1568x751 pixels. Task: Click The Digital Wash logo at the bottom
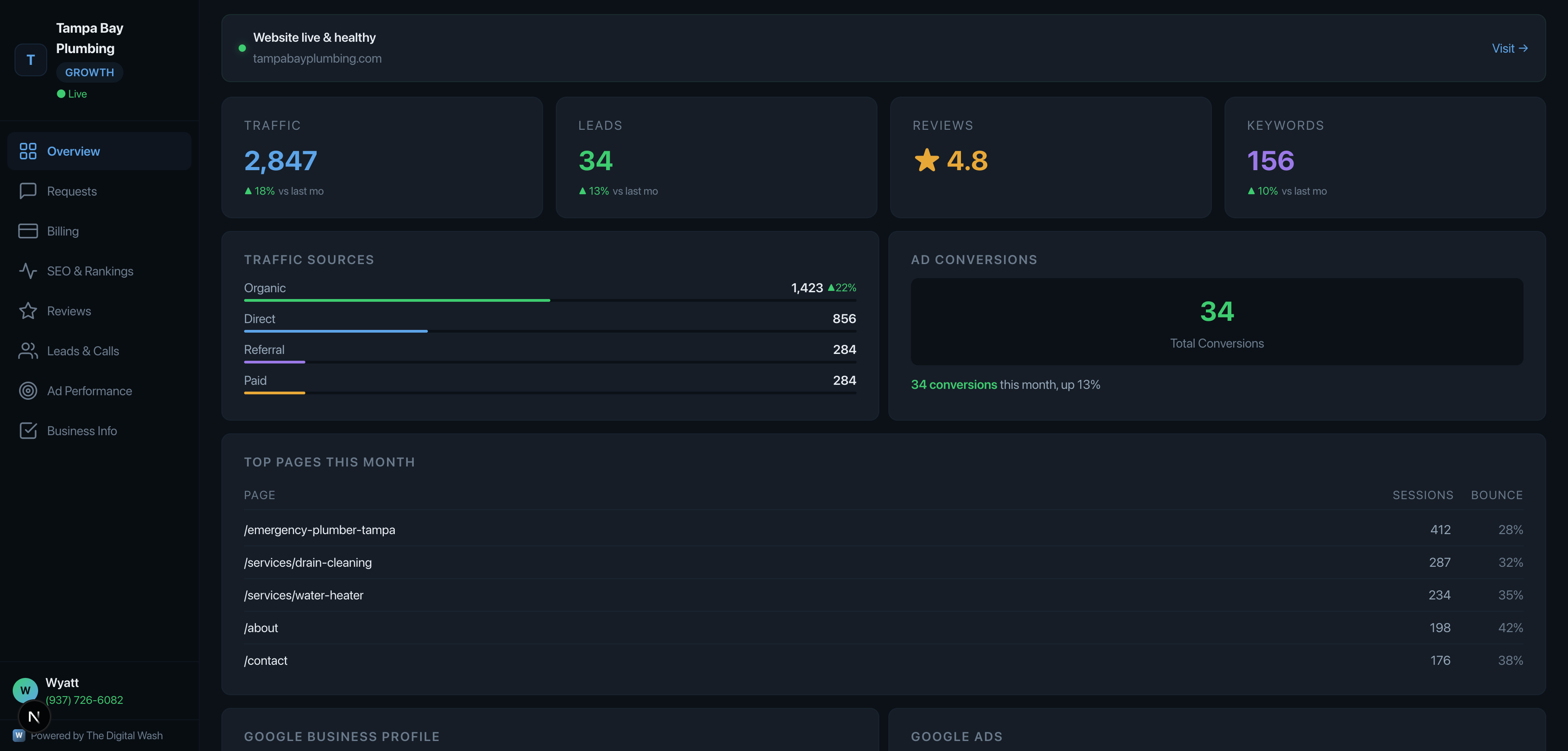coord(19,735)
